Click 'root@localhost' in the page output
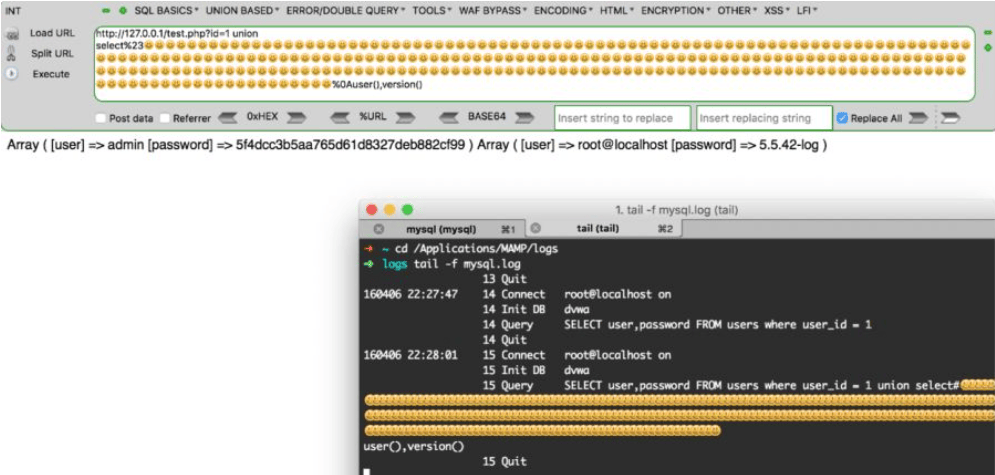Image resolution: width=995 pixels, height=475 pixels. [623, 145]
